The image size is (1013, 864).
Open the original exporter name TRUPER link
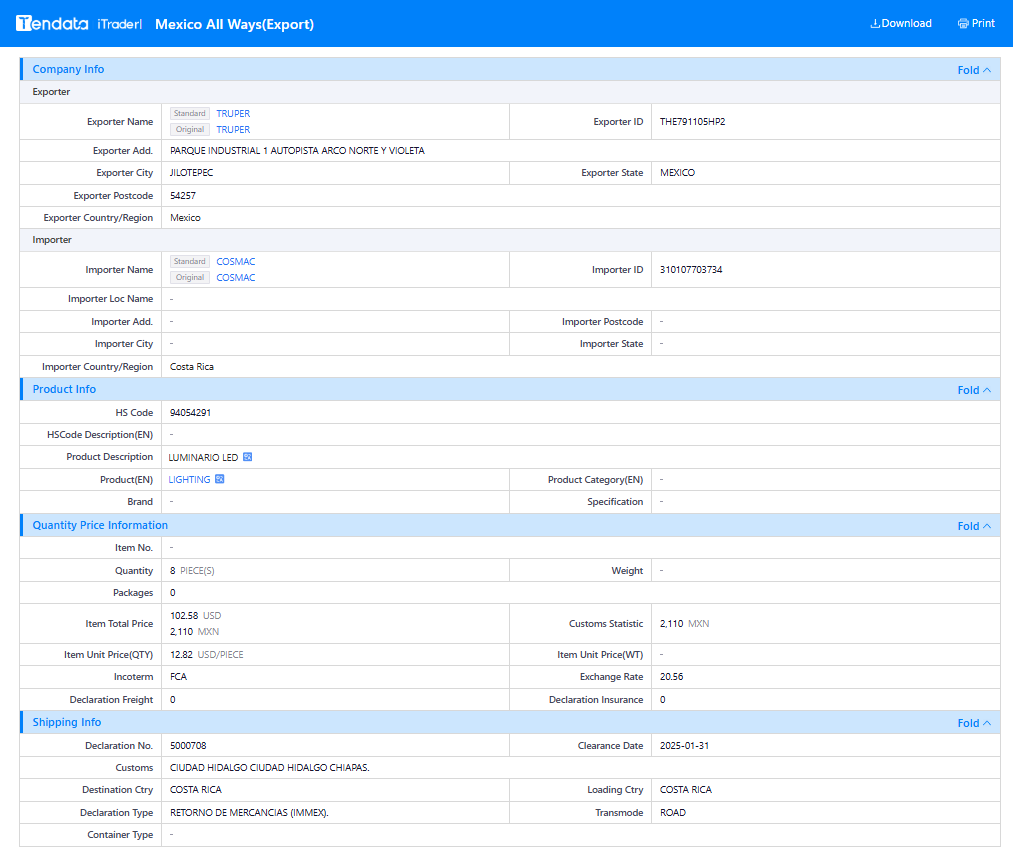tap(233, 130)
